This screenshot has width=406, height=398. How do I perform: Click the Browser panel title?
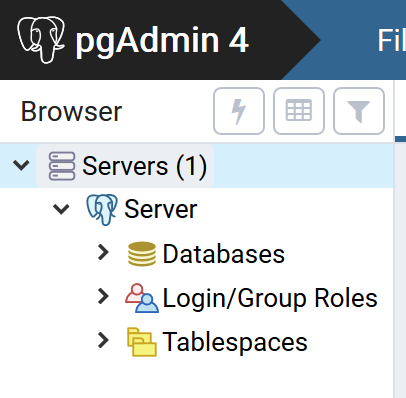[x=71, y=111]
